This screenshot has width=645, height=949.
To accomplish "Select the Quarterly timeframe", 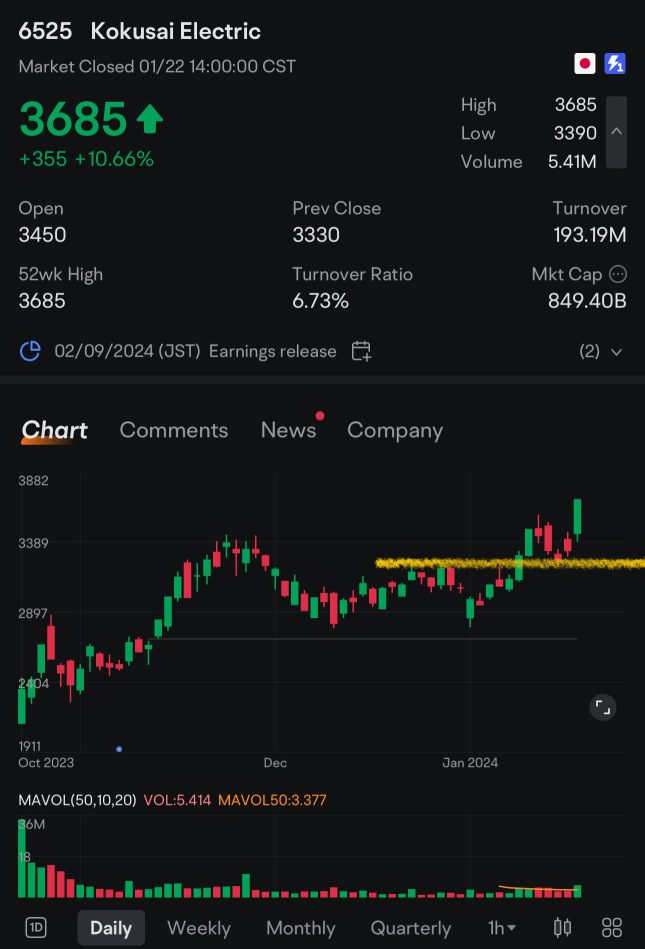I will pos(411,928).
